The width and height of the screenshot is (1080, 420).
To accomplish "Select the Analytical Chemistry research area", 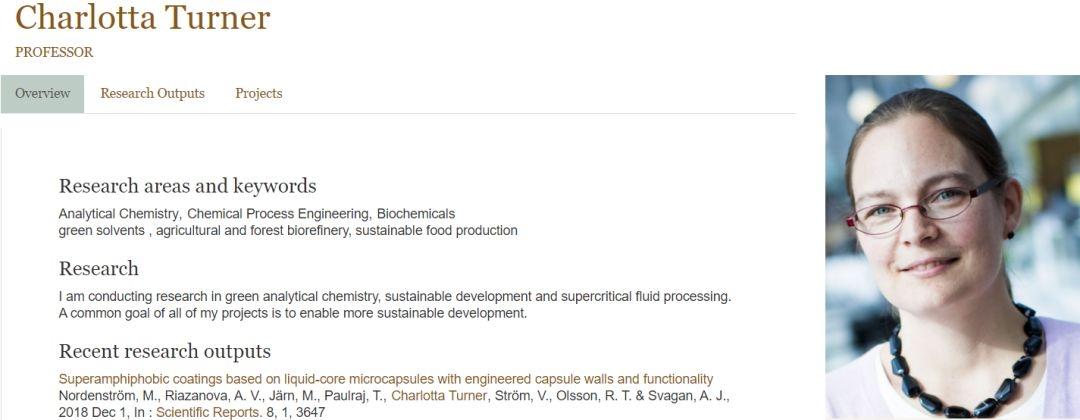I will click(x=119, y=214).
